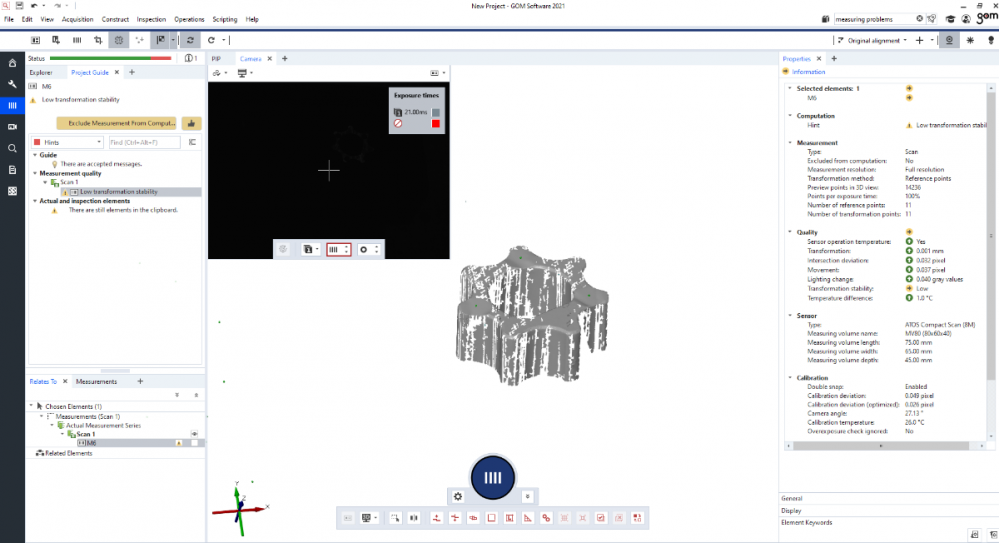Click the redo rotate arrow in the top toolbar
Screen dimensions: 999x543
pos(211,40)
